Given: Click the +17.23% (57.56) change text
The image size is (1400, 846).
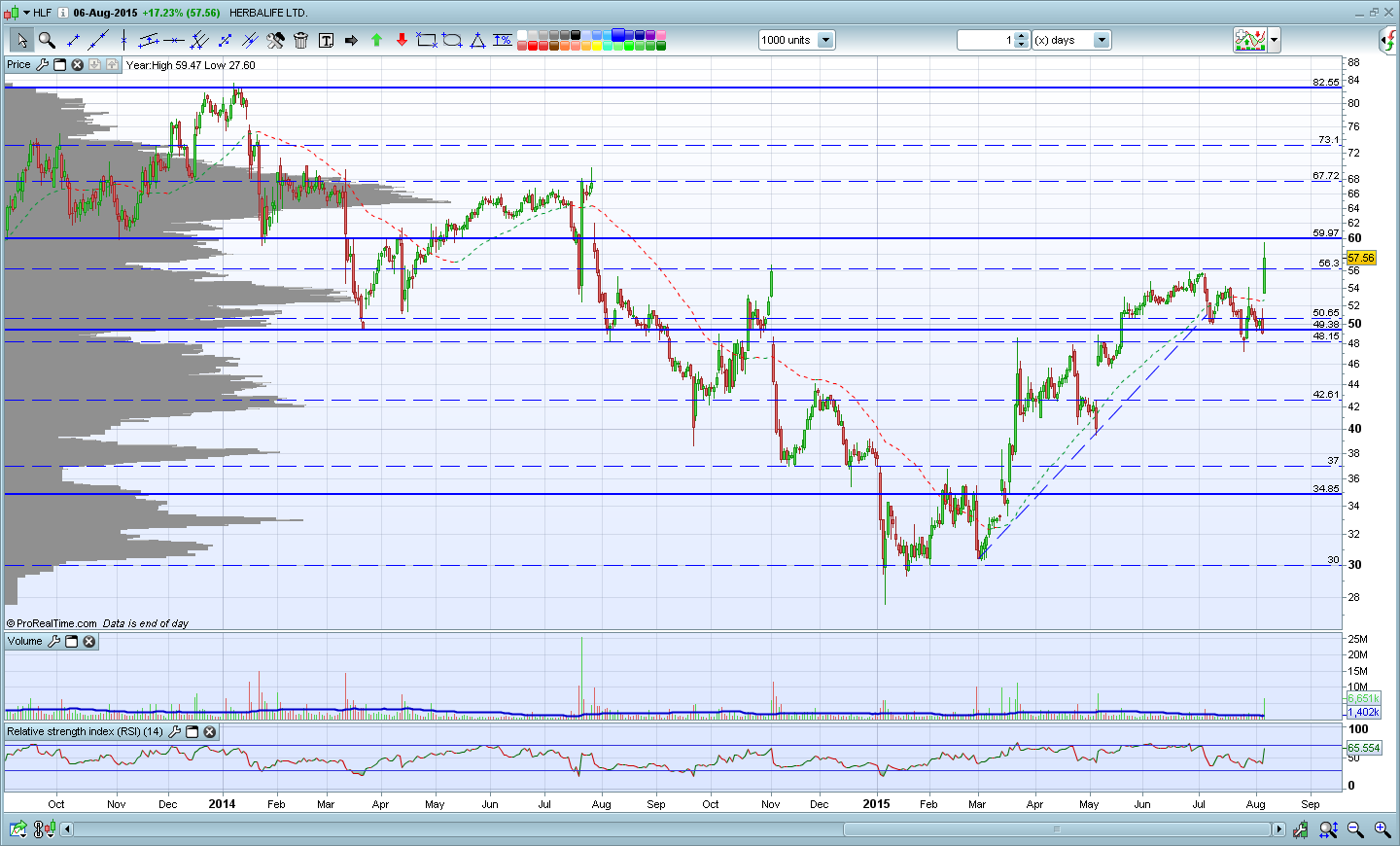Looking at the screenshot, I should (x=181, y=13).
